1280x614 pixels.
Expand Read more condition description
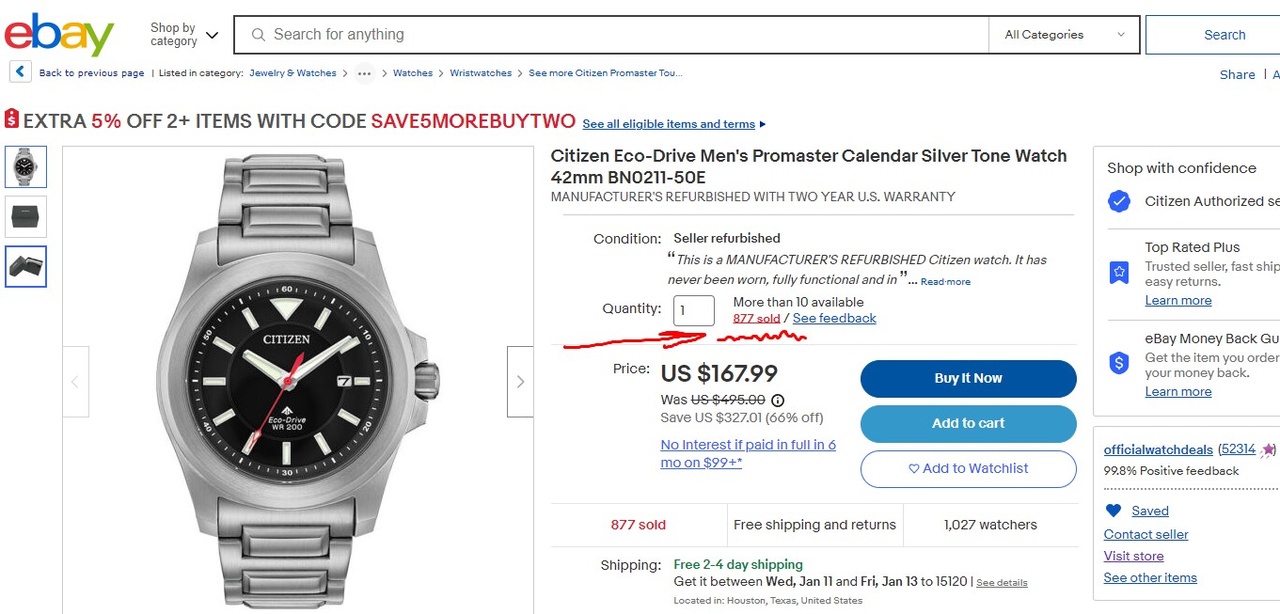(x=945, y=282)
